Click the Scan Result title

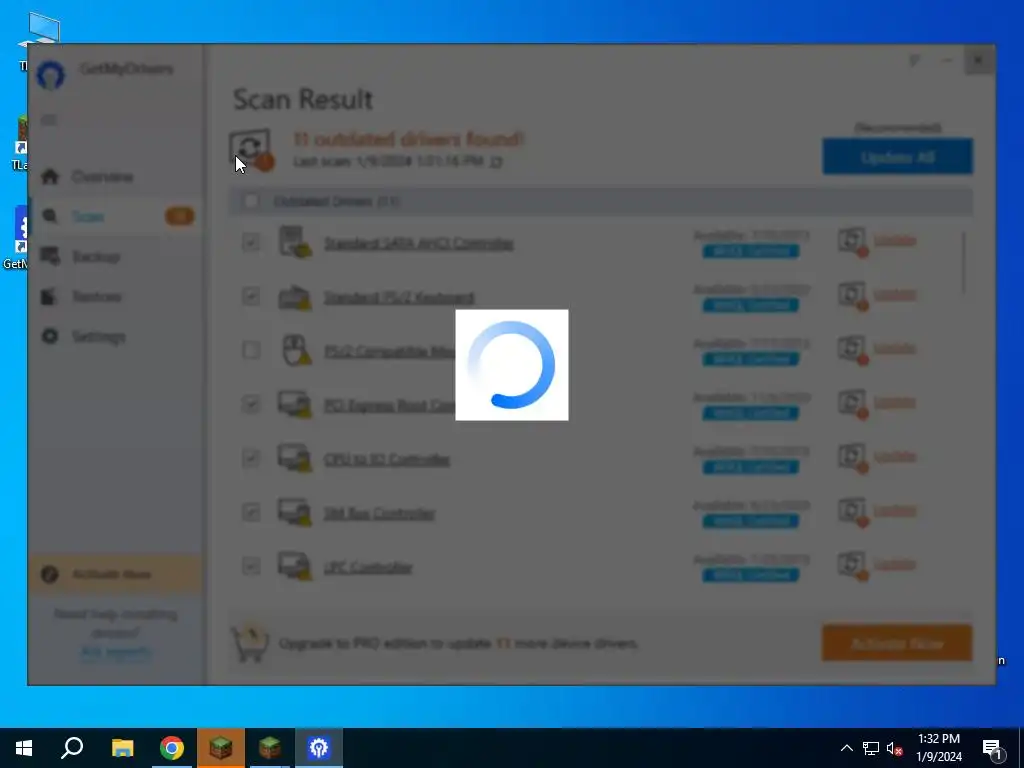pyautogui.click(x=303, y=99)
